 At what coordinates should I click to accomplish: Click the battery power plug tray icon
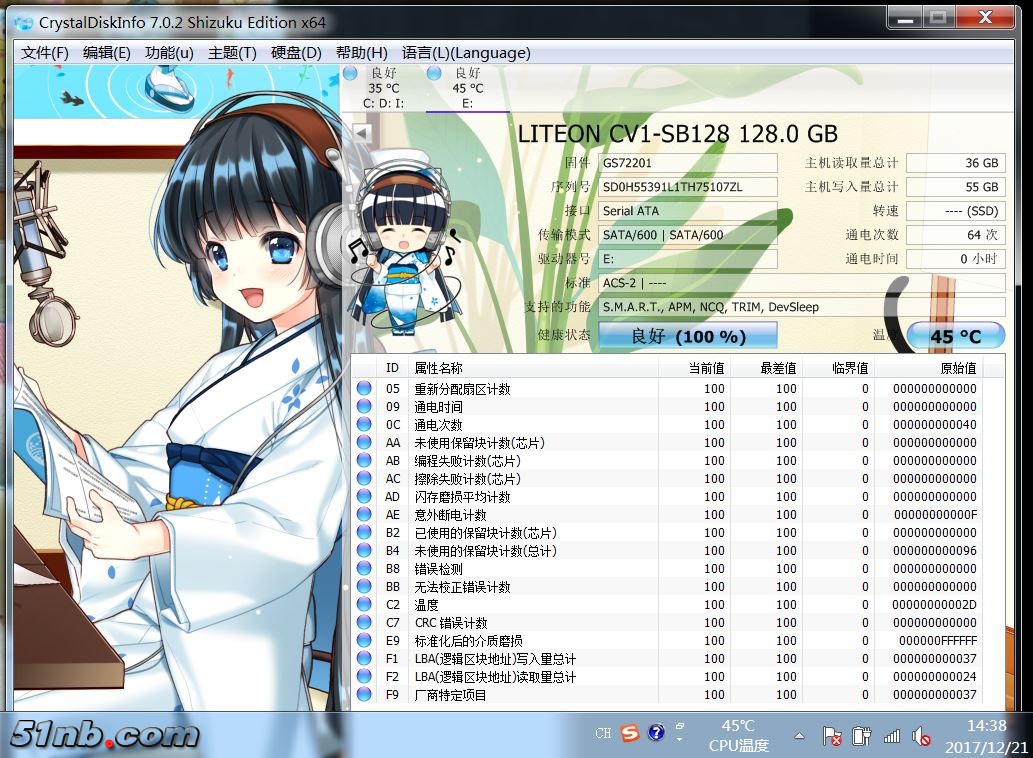tap(861, 737)
